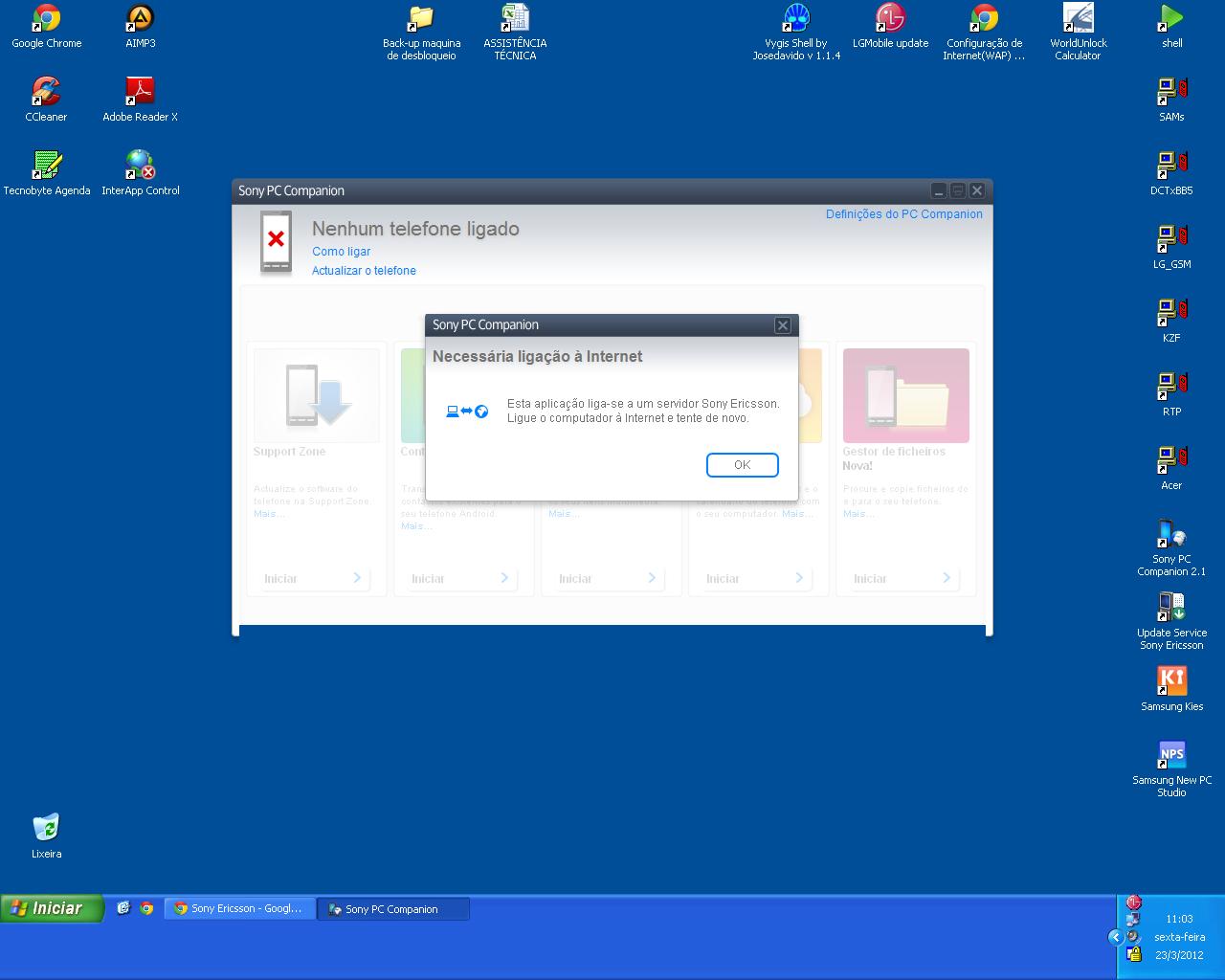Click the no-phone-connected icon with red X
The width and height of the screenshot is (1225, 980).
(x=277, y=242)
